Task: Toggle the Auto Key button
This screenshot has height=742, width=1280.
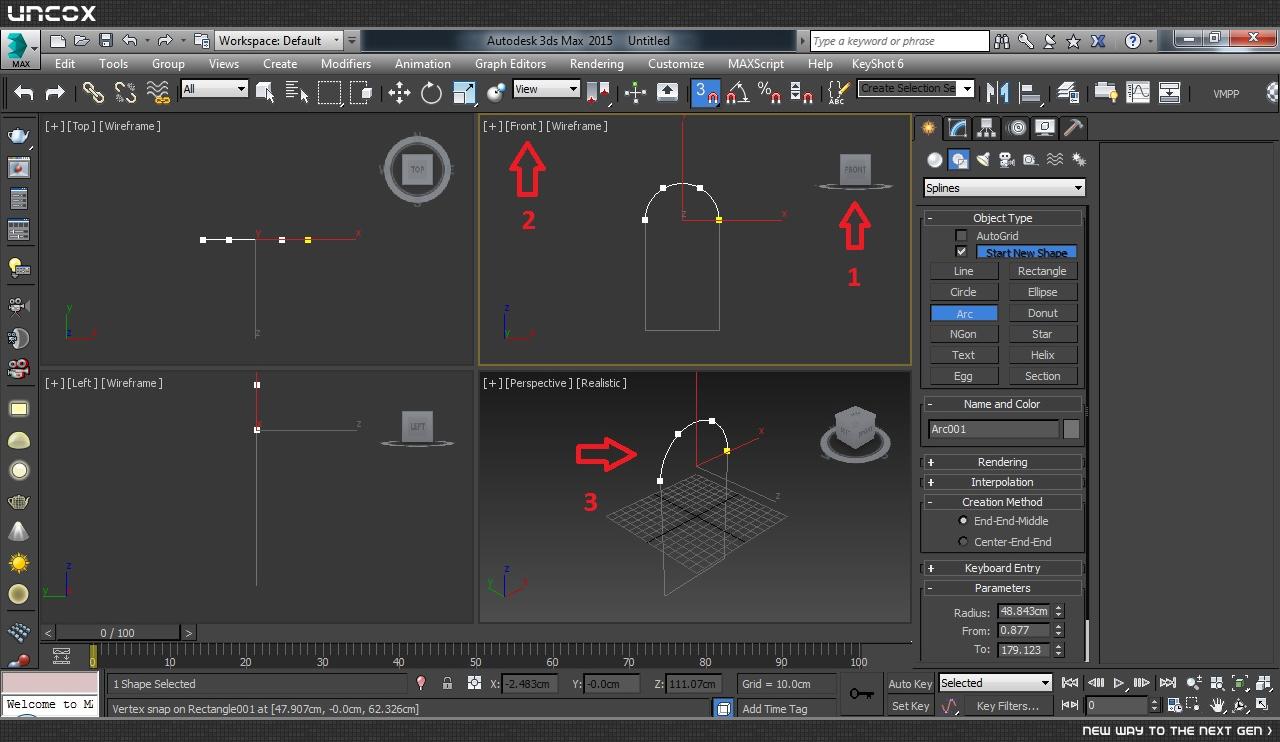Action: coord(910,684)
